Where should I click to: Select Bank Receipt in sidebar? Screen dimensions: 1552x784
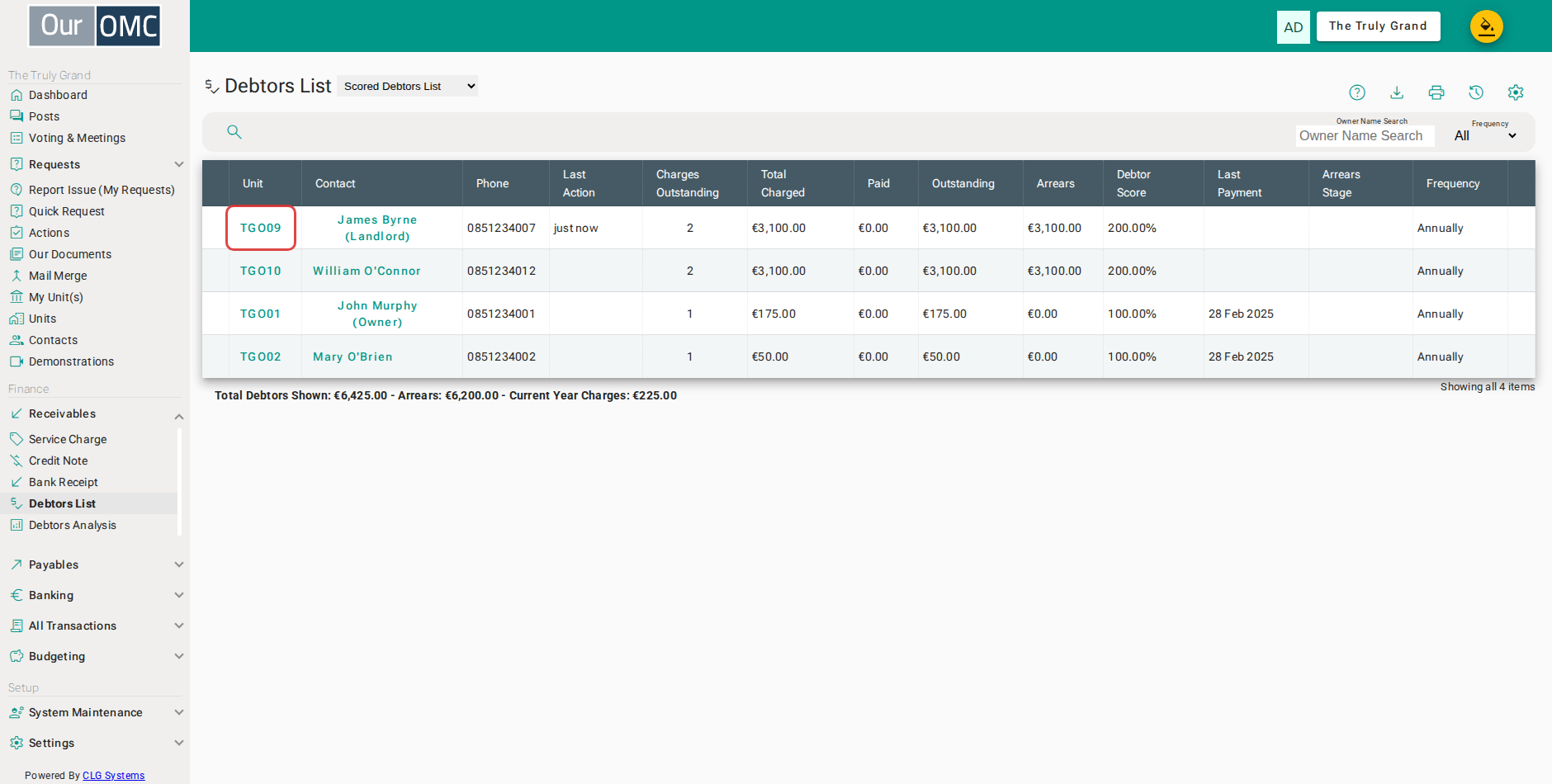pyautogui.click(x=64, y=482)
